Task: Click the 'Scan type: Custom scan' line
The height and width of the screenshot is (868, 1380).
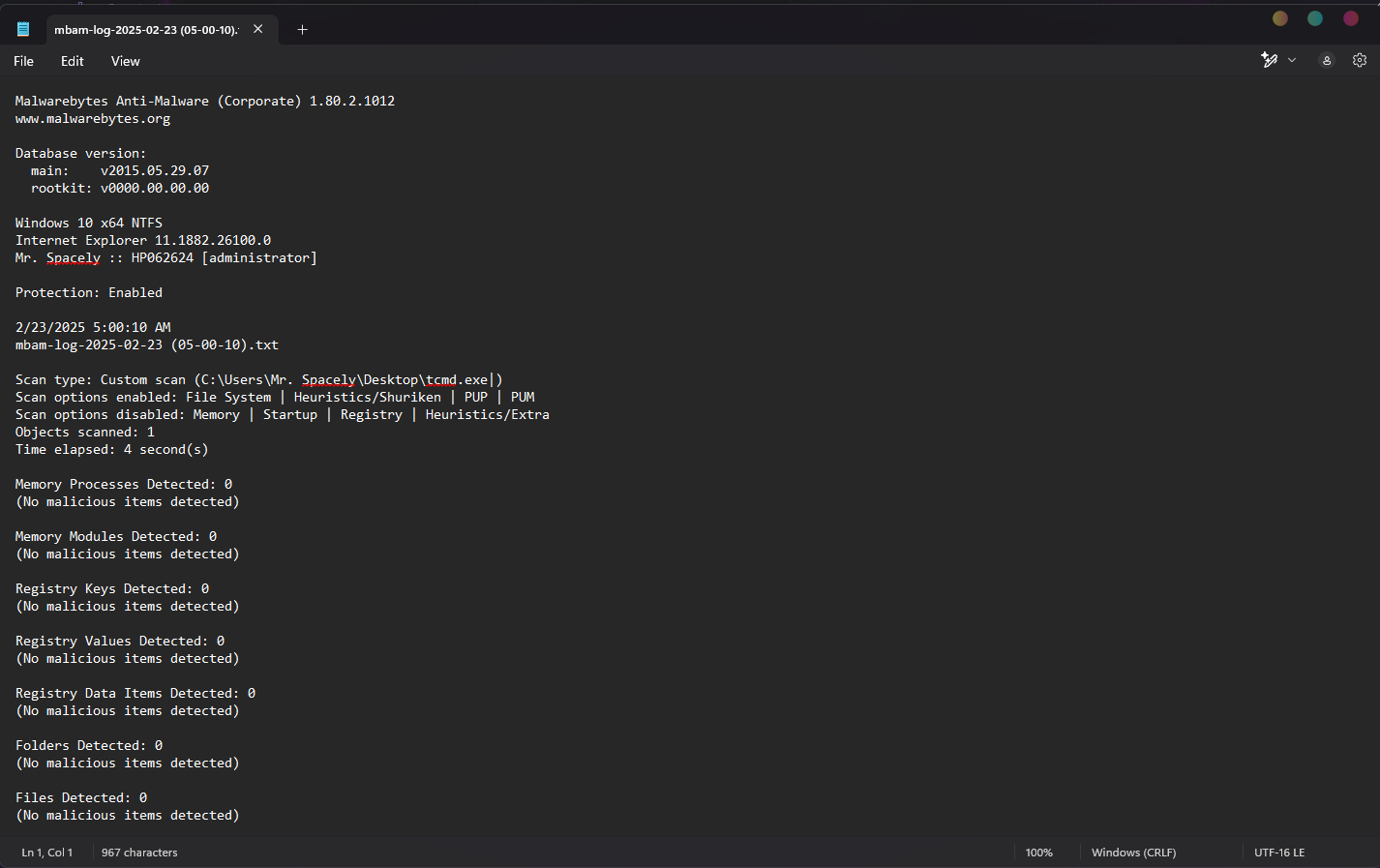Action: tap(259, 379)
